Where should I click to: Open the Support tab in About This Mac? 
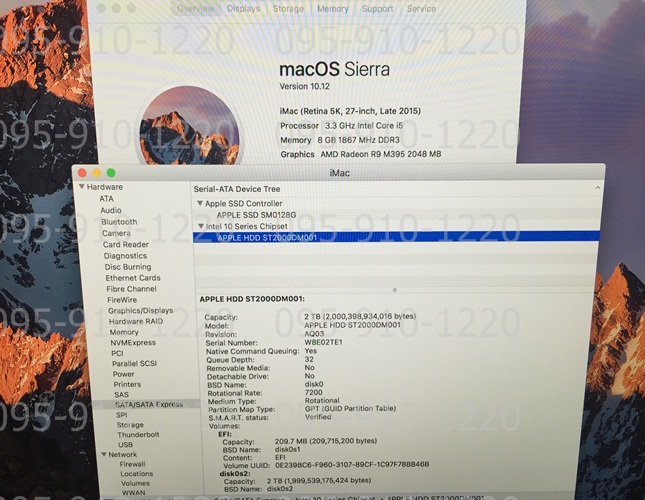click(377, 9)
